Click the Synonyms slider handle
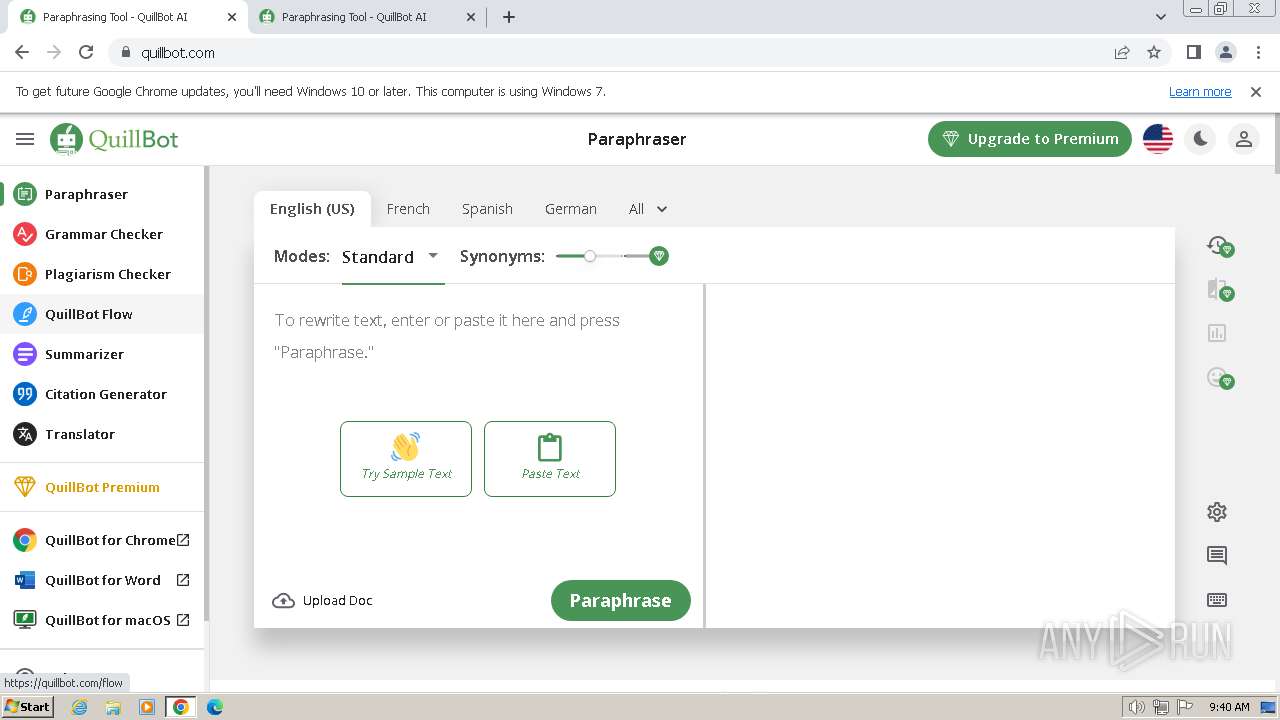This screenshot has height=720, width=1280. [x=590, y=256]
